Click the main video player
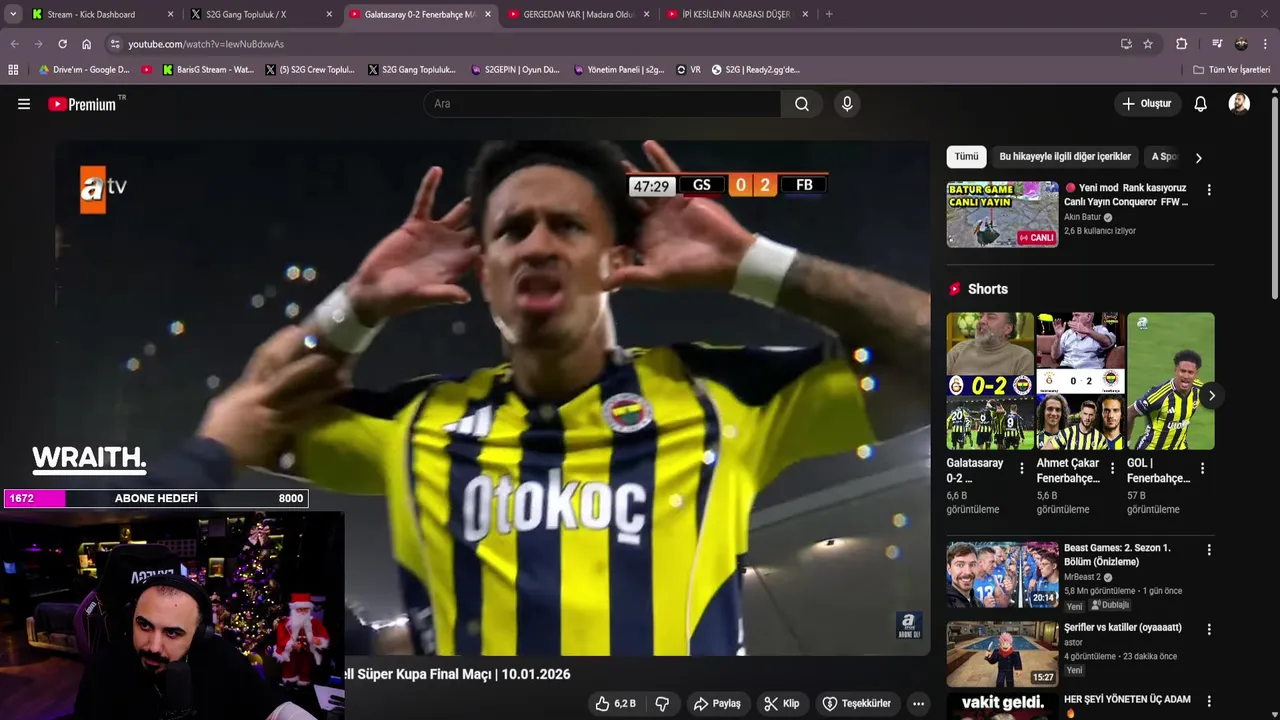Image resolution: width=1280 pixels, height=720 pixels. tap(492, 398)
